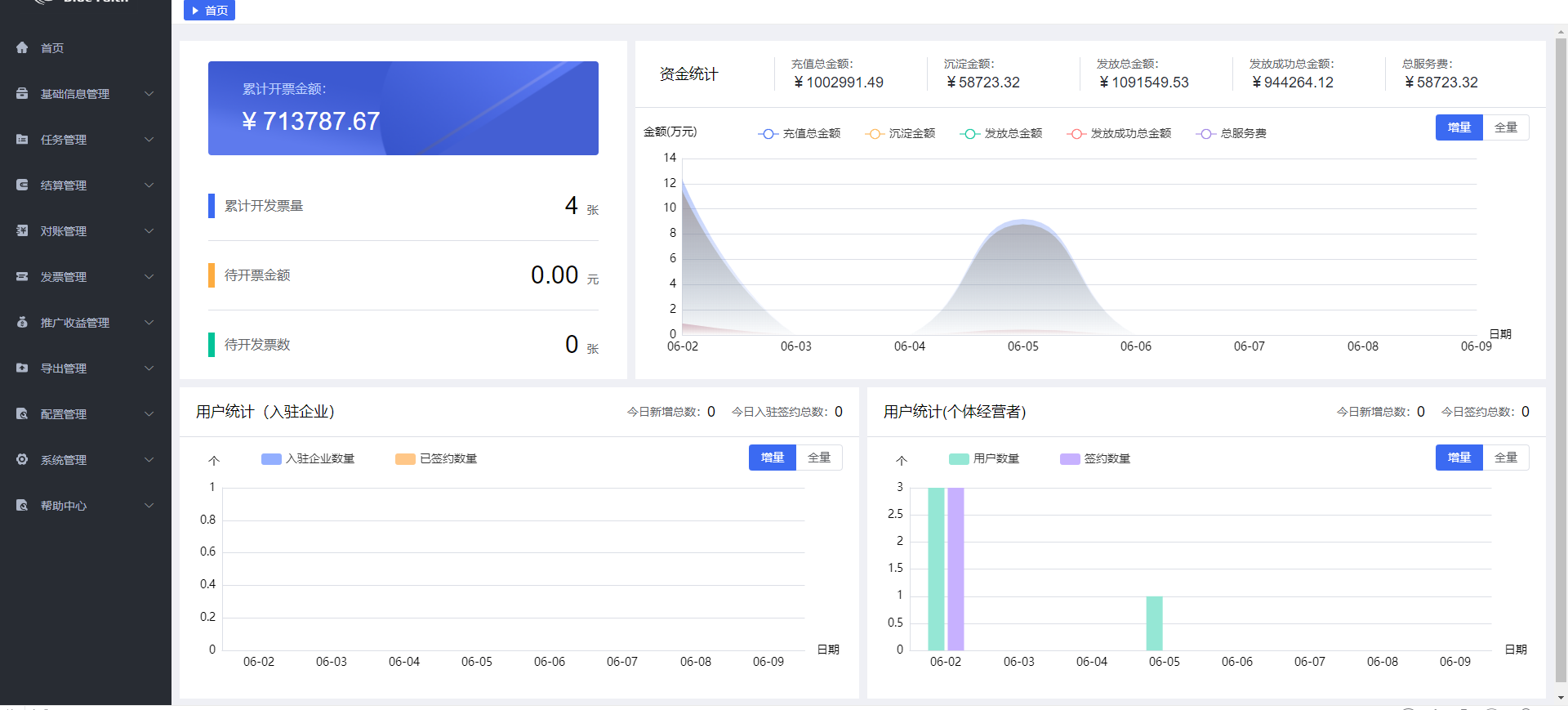1568x710 pixels.
Task: Toggle 充值总金额 legend series
Action: pyautogui.click(x=800, y=133)
